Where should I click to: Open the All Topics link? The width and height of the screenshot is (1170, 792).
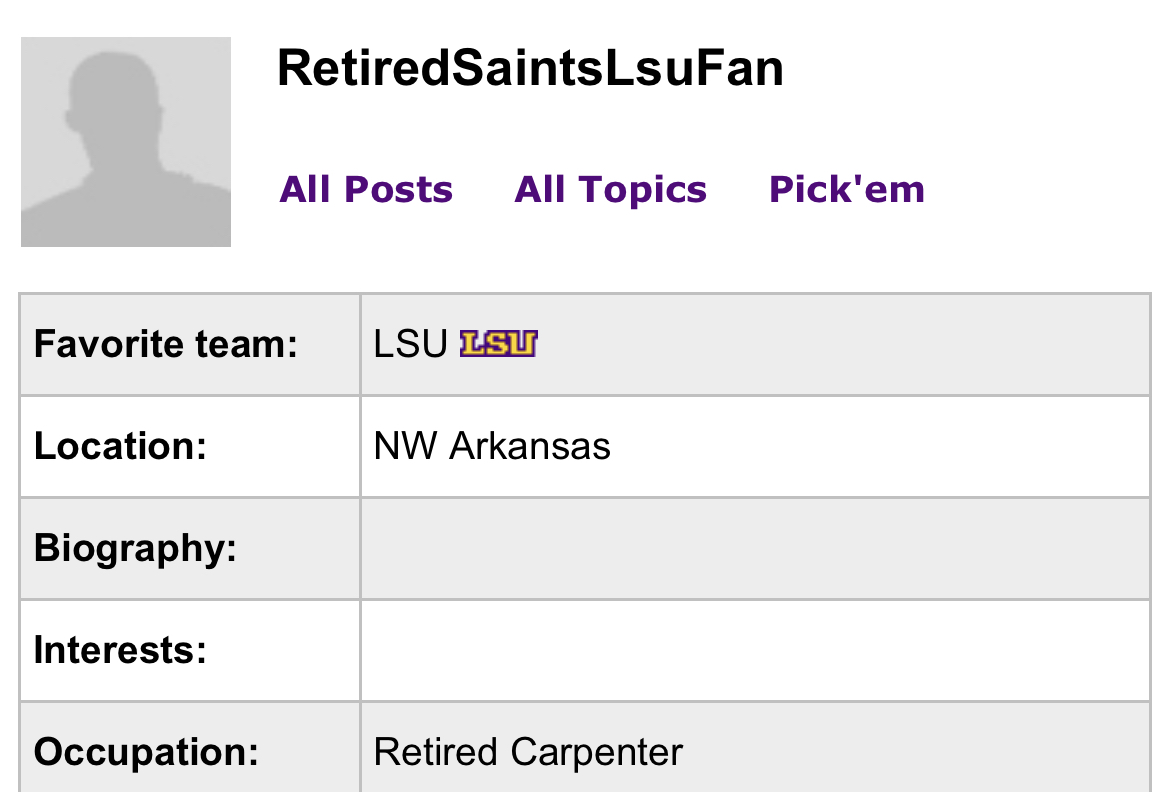pos(610,189)
